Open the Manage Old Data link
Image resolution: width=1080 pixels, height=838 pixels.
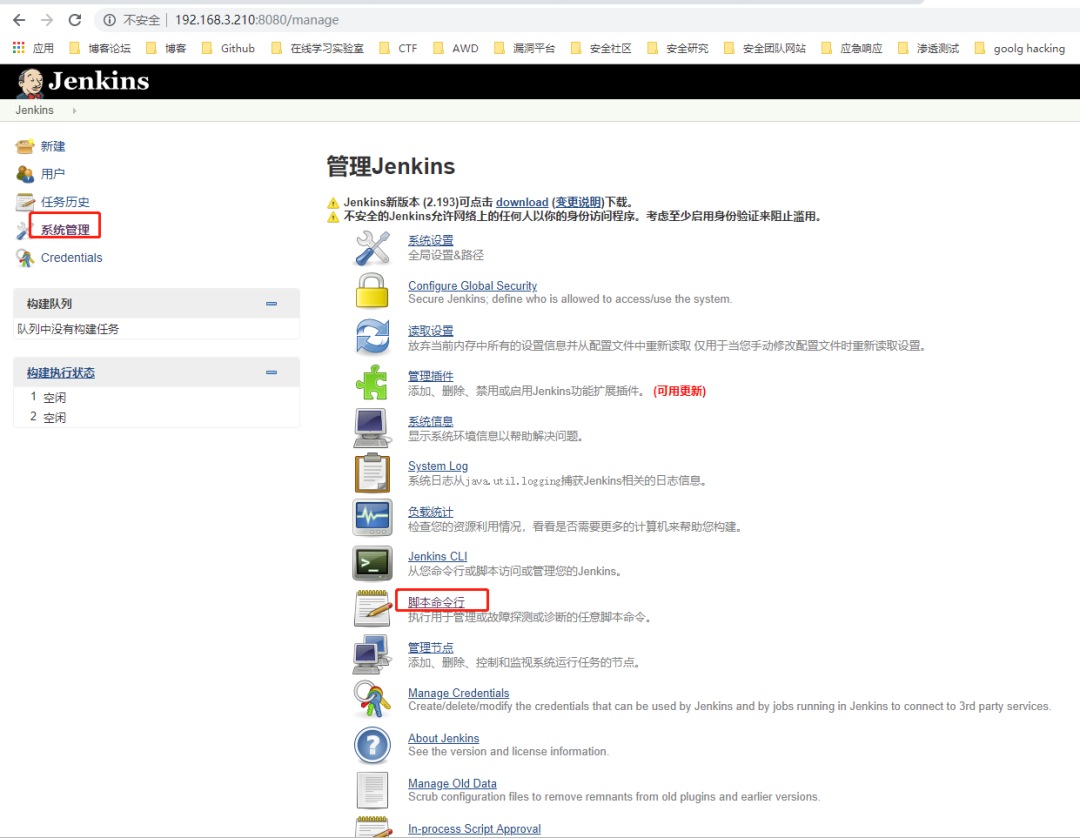[453, 784]
